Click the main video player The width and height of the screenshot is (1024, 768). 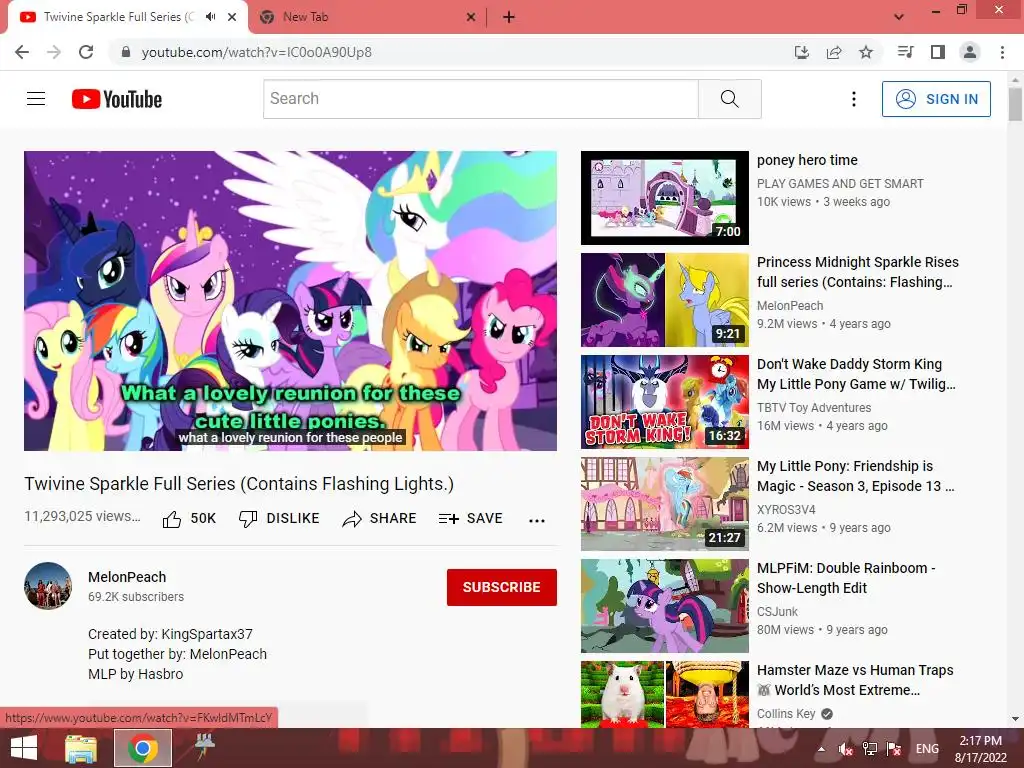click(x=291, y=301)
